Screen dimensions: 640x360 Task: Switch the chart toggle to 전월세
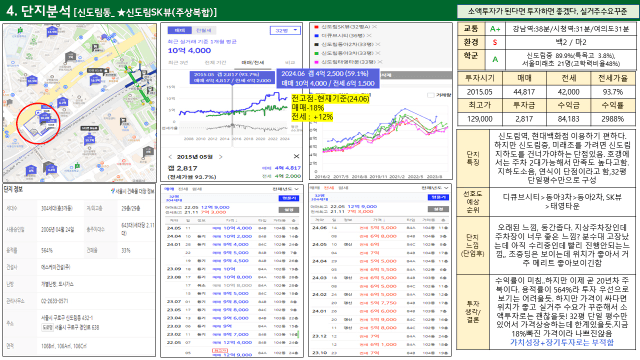click(204, 31)
